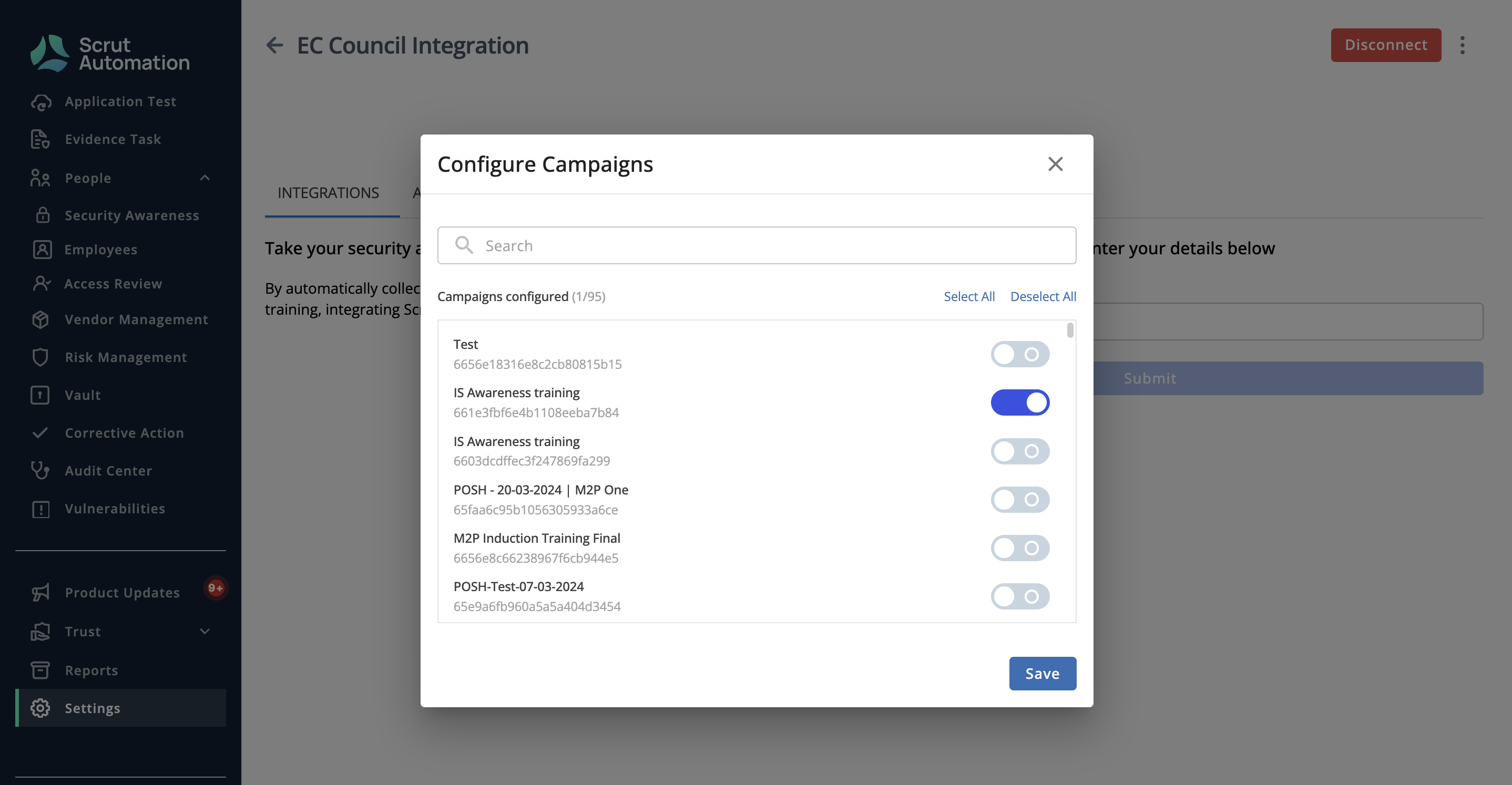This screenshot has height=785, width=1512.
Task: Enable M2P Induction Training Final toggle
Action: point(1020,548)
